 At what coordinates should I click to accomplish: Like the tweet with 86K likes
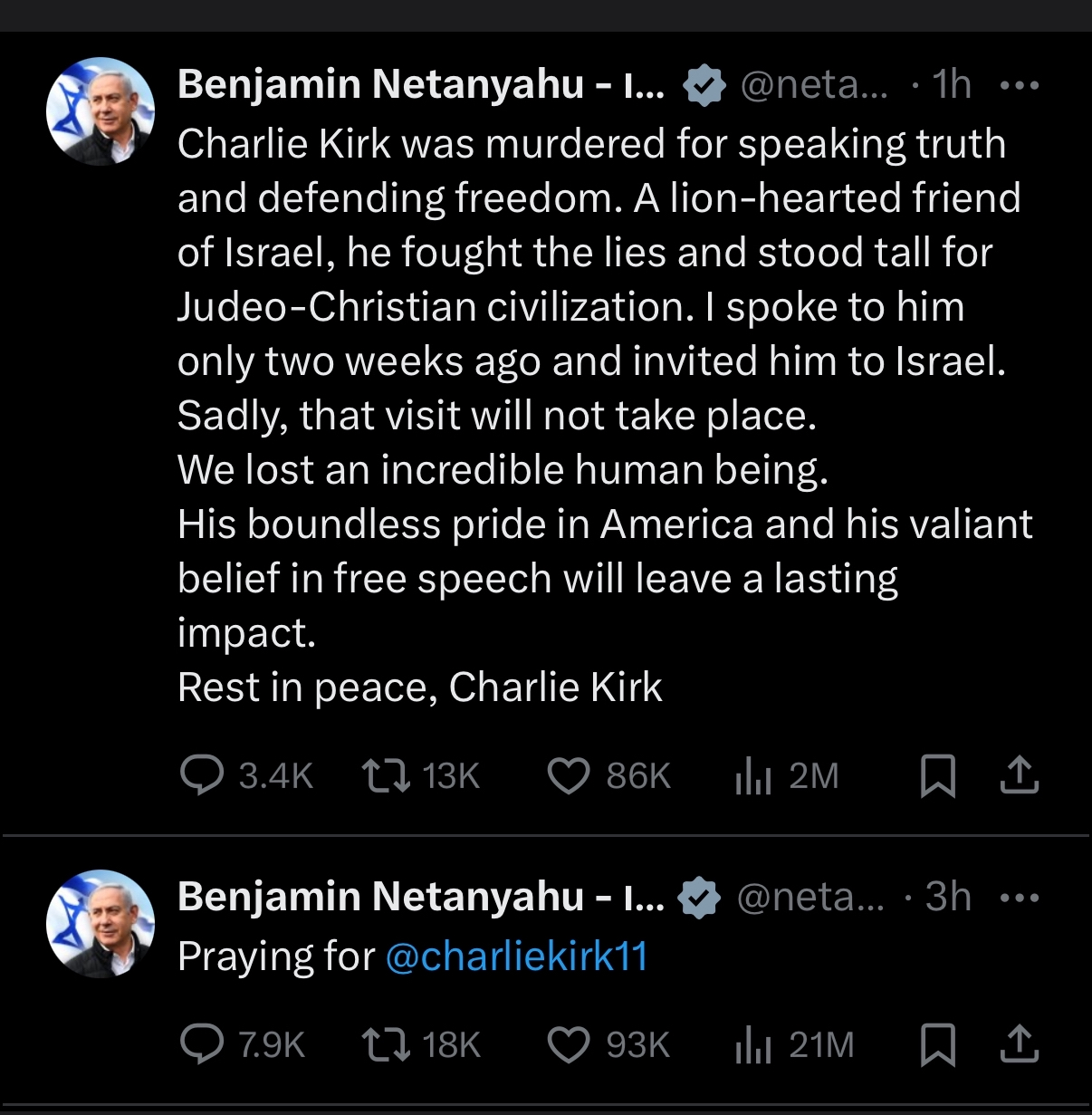point(569,776)
